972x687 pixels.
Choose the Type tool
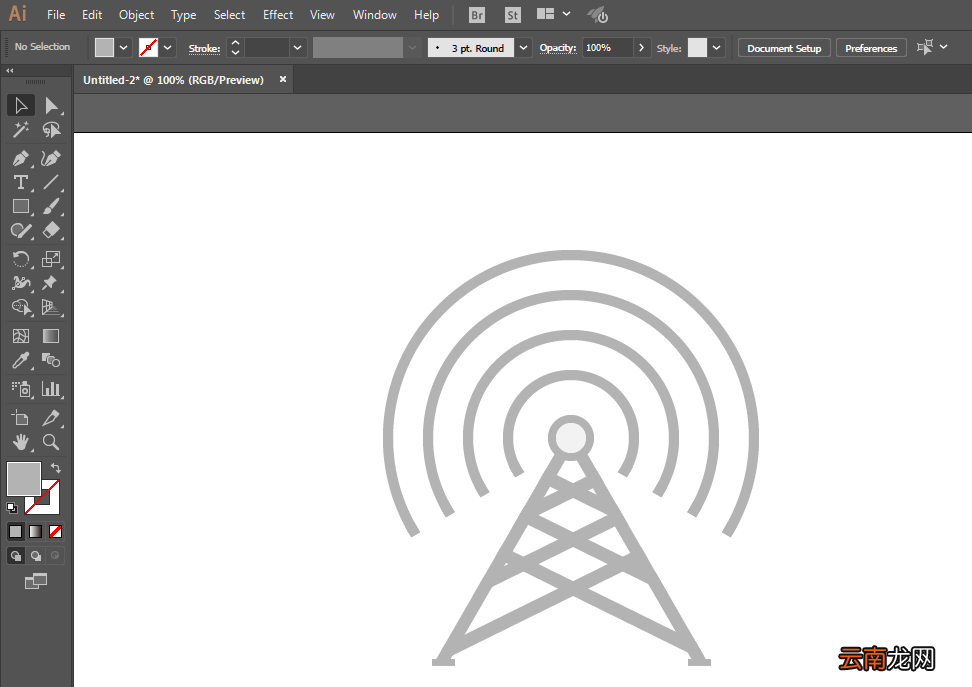coord(21,182)
